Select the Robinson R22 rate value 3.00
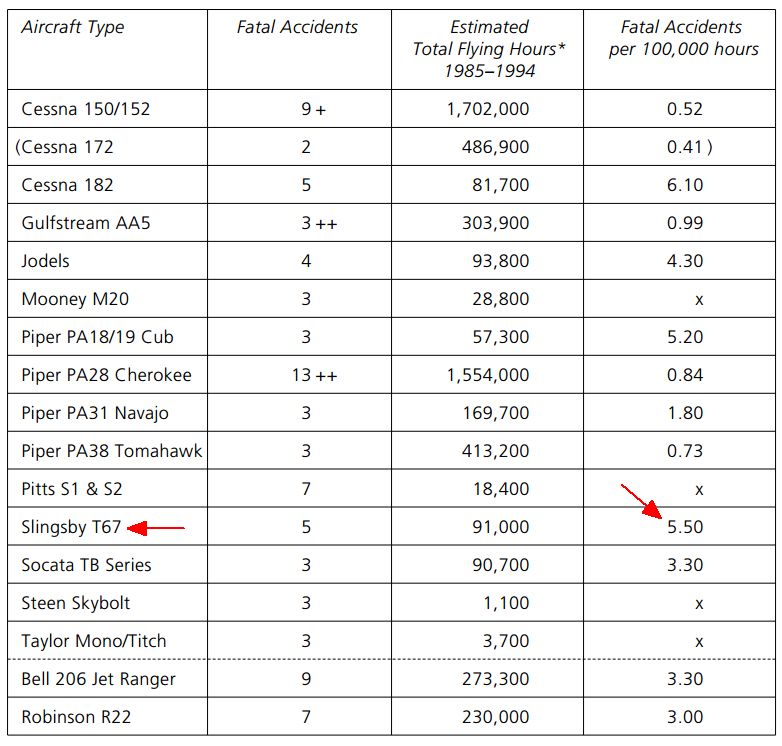The image size is (782, 746). (x=685, y=717)
